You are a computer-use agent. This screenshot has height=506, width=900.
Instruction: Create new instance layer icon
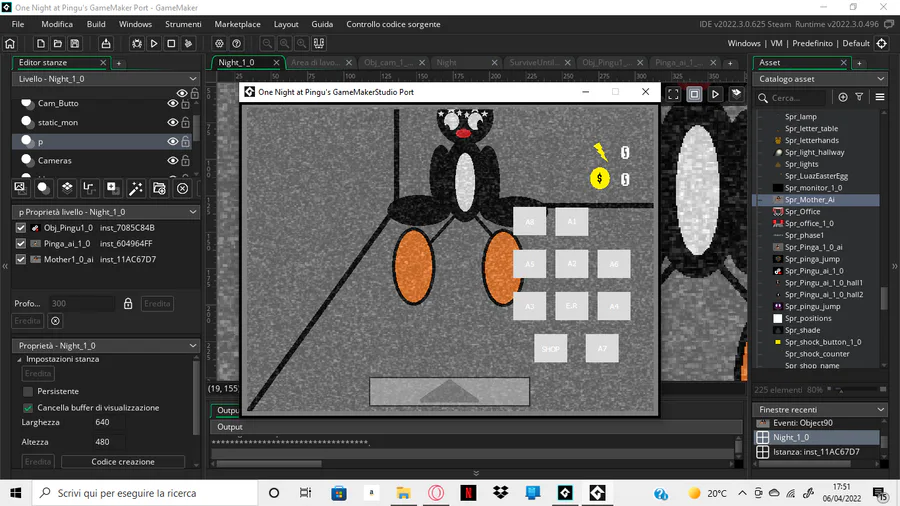coord(43,188)
